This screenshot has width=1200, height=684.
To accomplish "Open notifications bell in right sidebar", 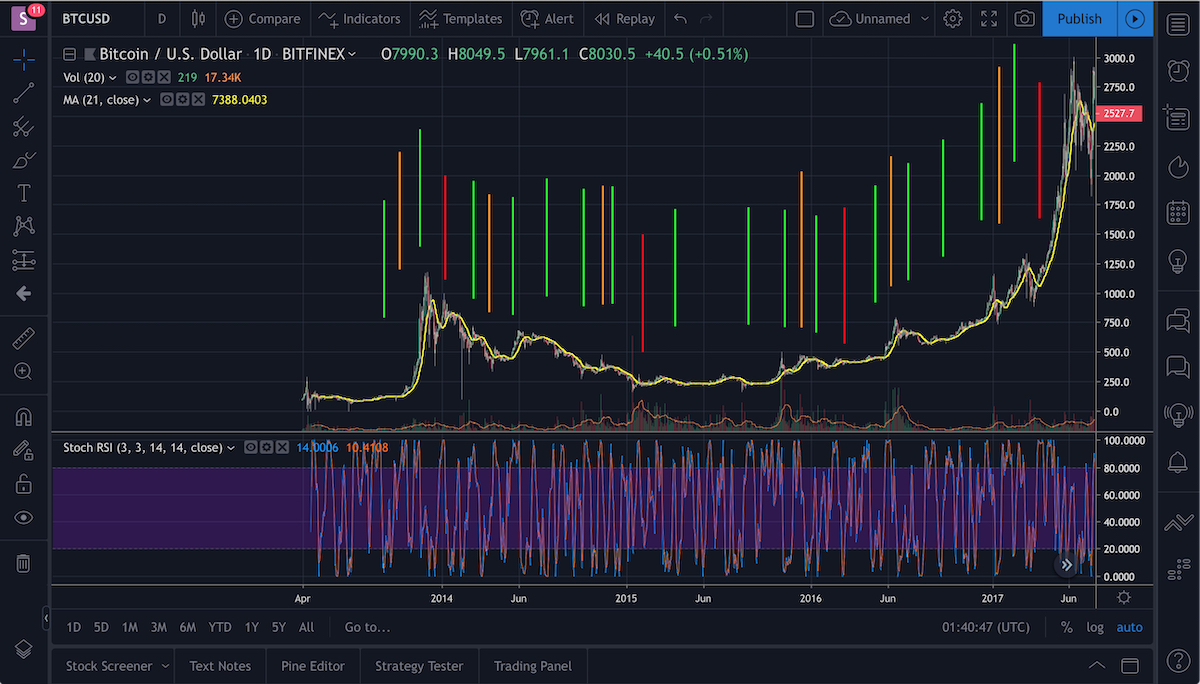I will [x=1178, y=463].
